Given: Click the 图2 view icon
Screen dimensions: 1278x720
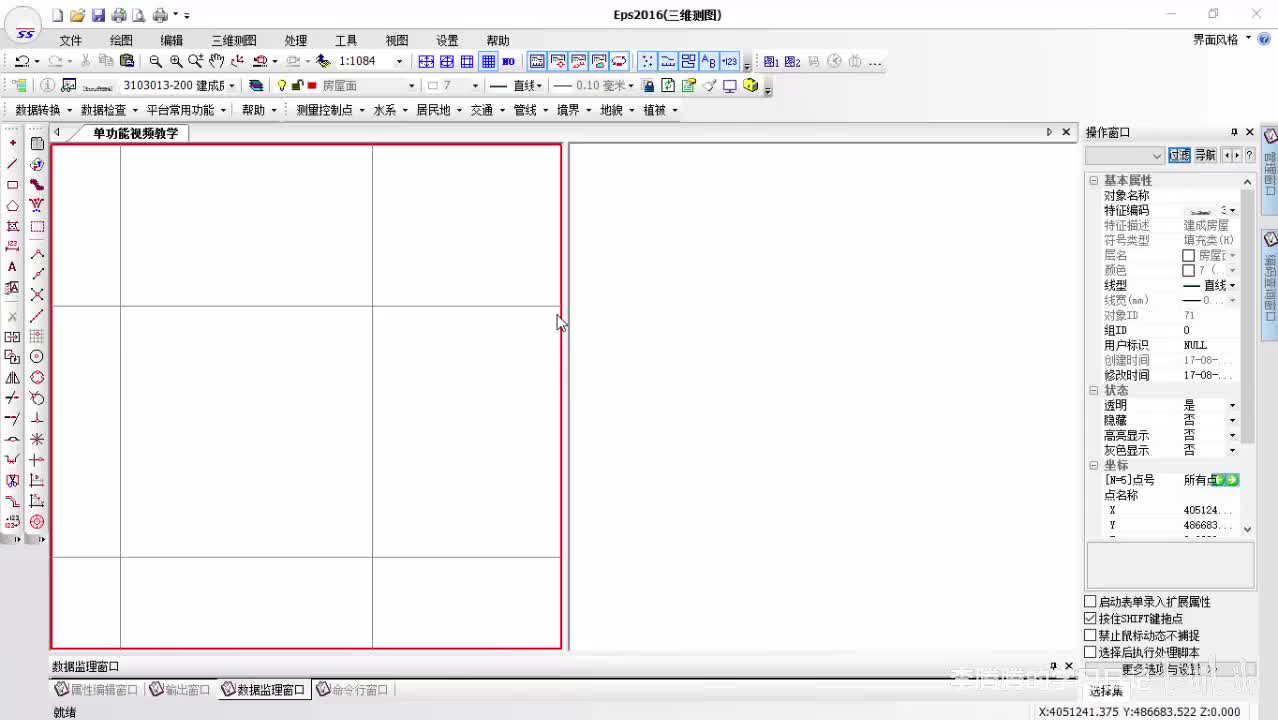Looking at the screenshot, I should coord(793,61).
